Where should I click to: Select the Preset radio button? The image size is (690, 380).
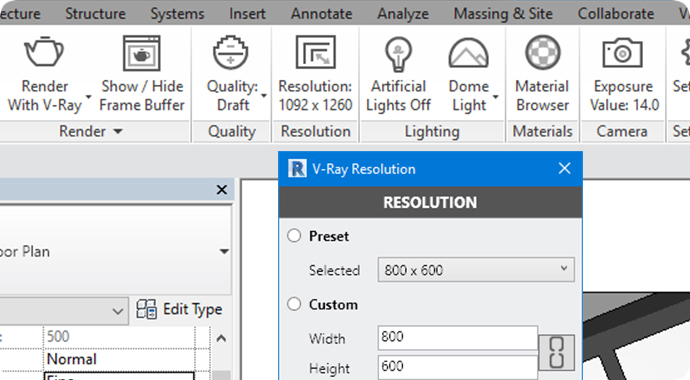[x=294, y=236]
